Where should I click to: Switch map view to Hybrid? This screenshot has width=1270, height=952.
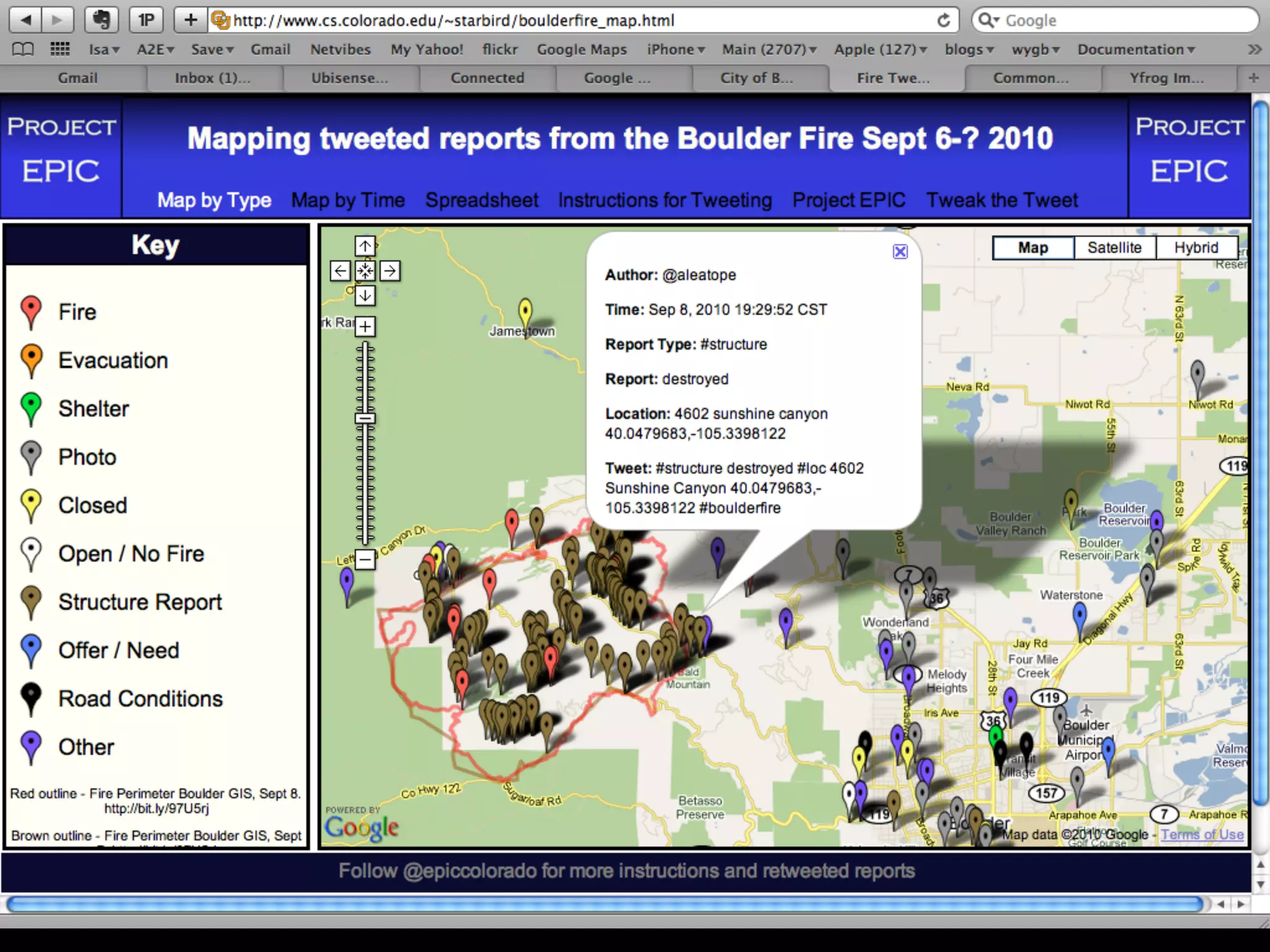(1196, 248)
